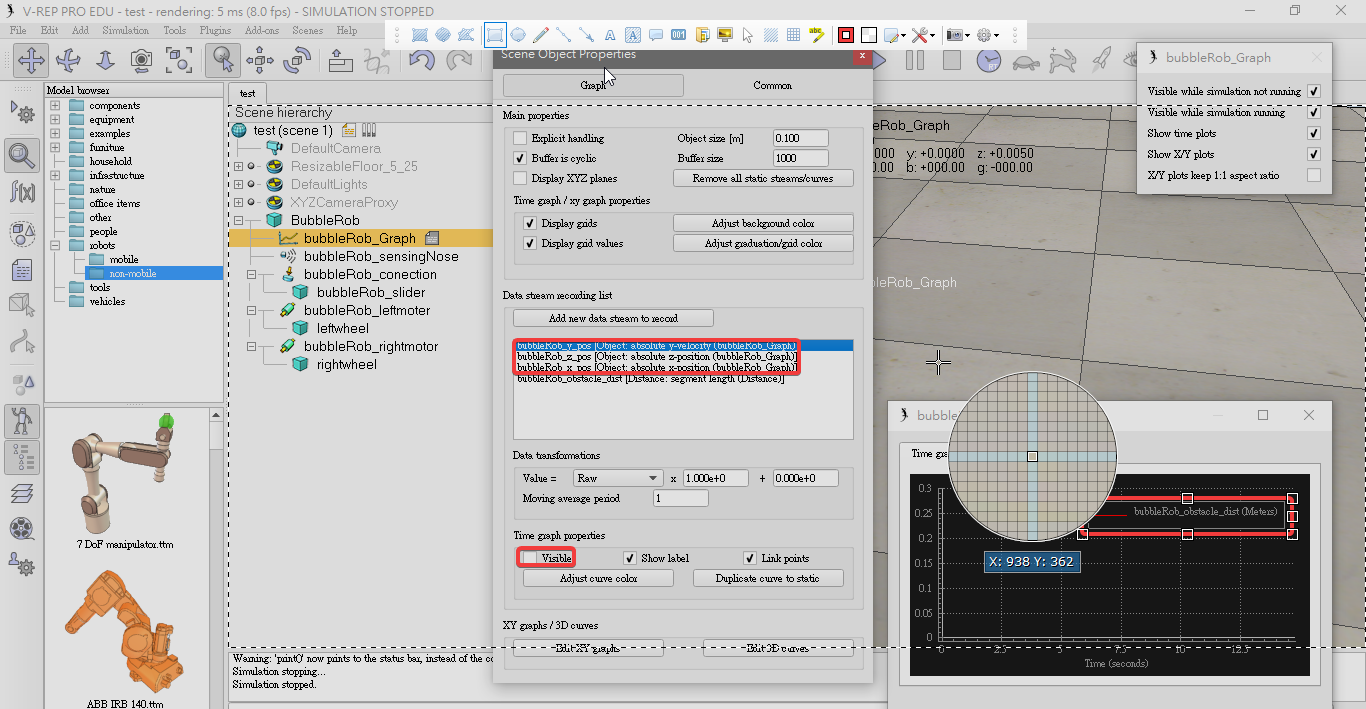Screen dimensions: 1366x709
Task: Select the camera rotate tool
Action: 69,60
